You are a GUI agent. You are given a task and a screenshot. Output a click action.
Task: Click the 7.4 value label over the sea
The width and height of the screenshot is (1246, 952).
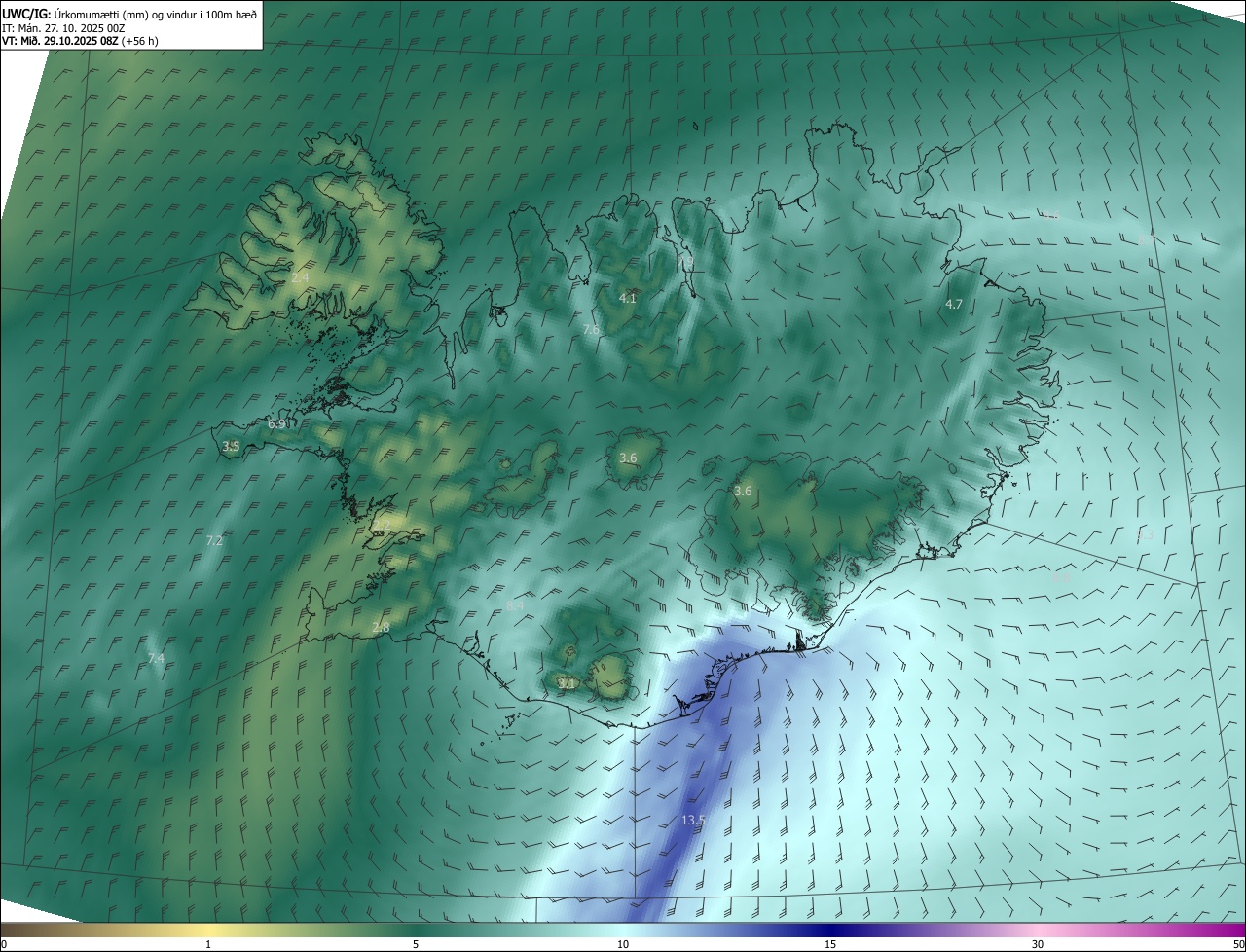point(156,659)
